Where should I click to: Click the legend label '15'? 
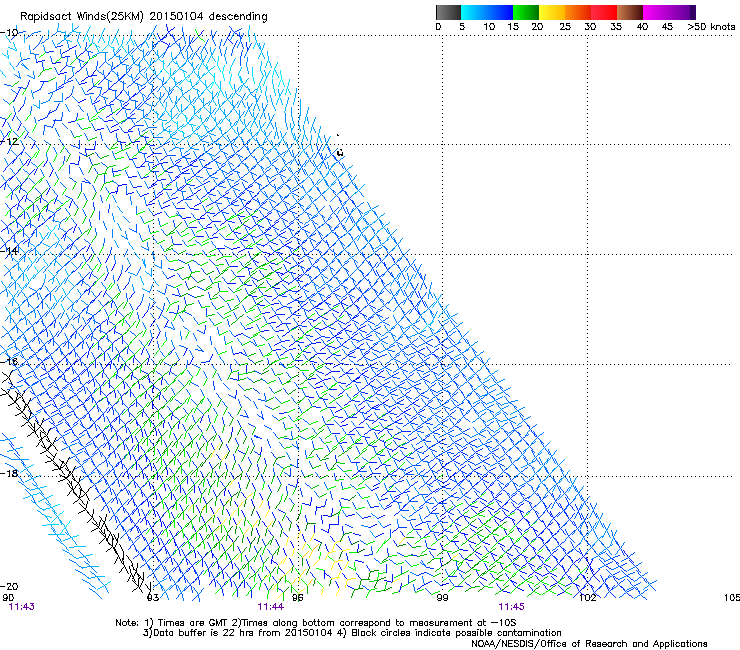(x=513, y=27)
